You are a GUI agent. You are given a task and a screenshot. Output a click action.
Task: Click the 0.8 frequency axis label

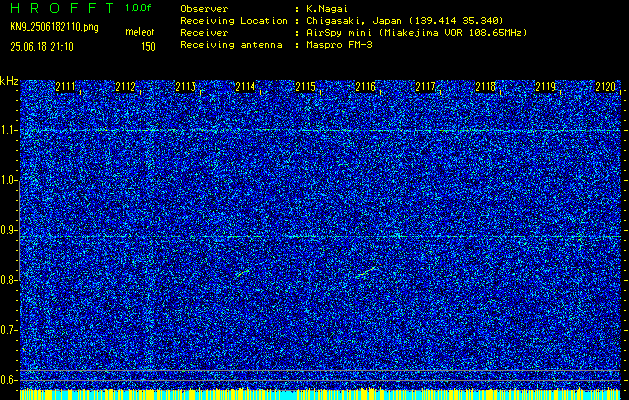pos(8,280)
